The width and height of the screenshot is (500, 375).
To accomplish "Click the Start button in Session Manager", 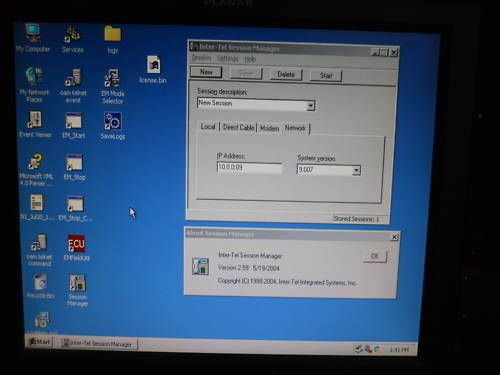I will [326, 76].
